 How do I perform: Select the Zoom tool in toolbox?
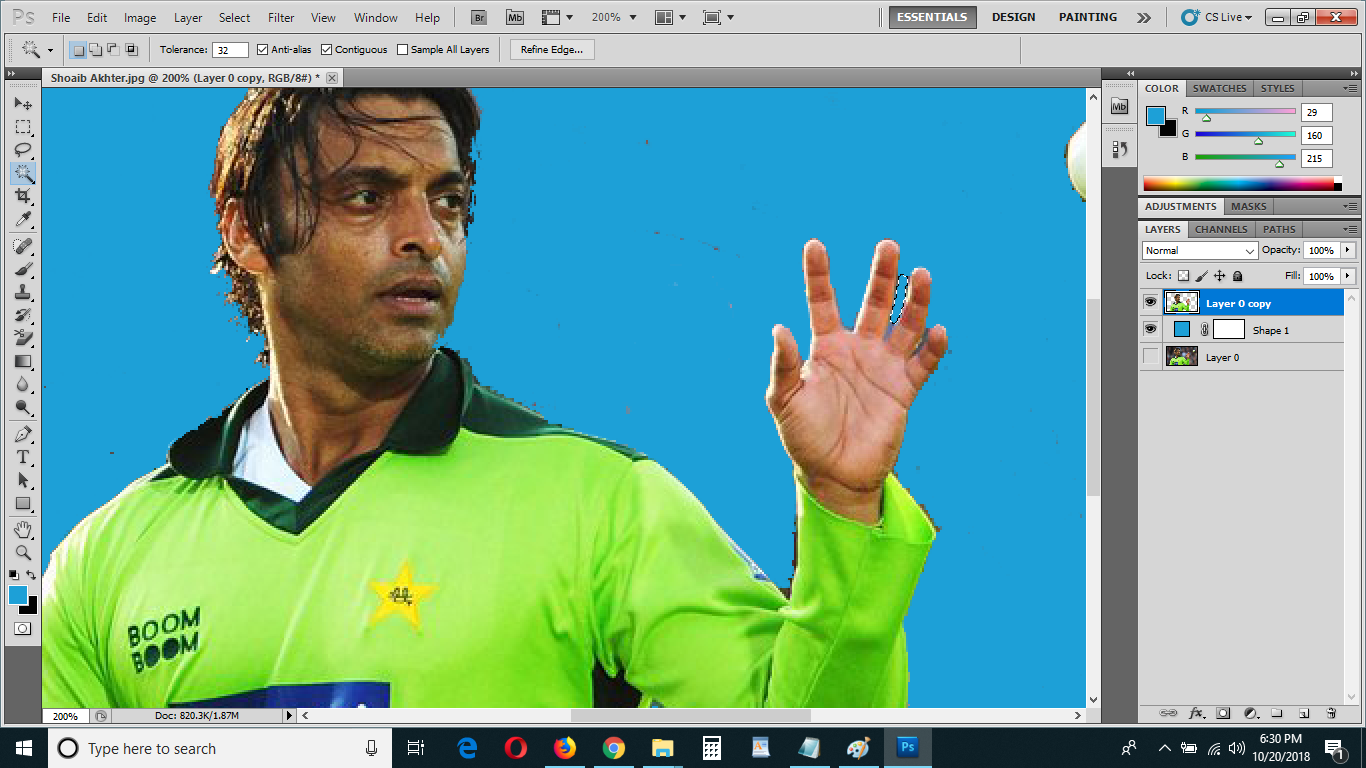[22, 552]
